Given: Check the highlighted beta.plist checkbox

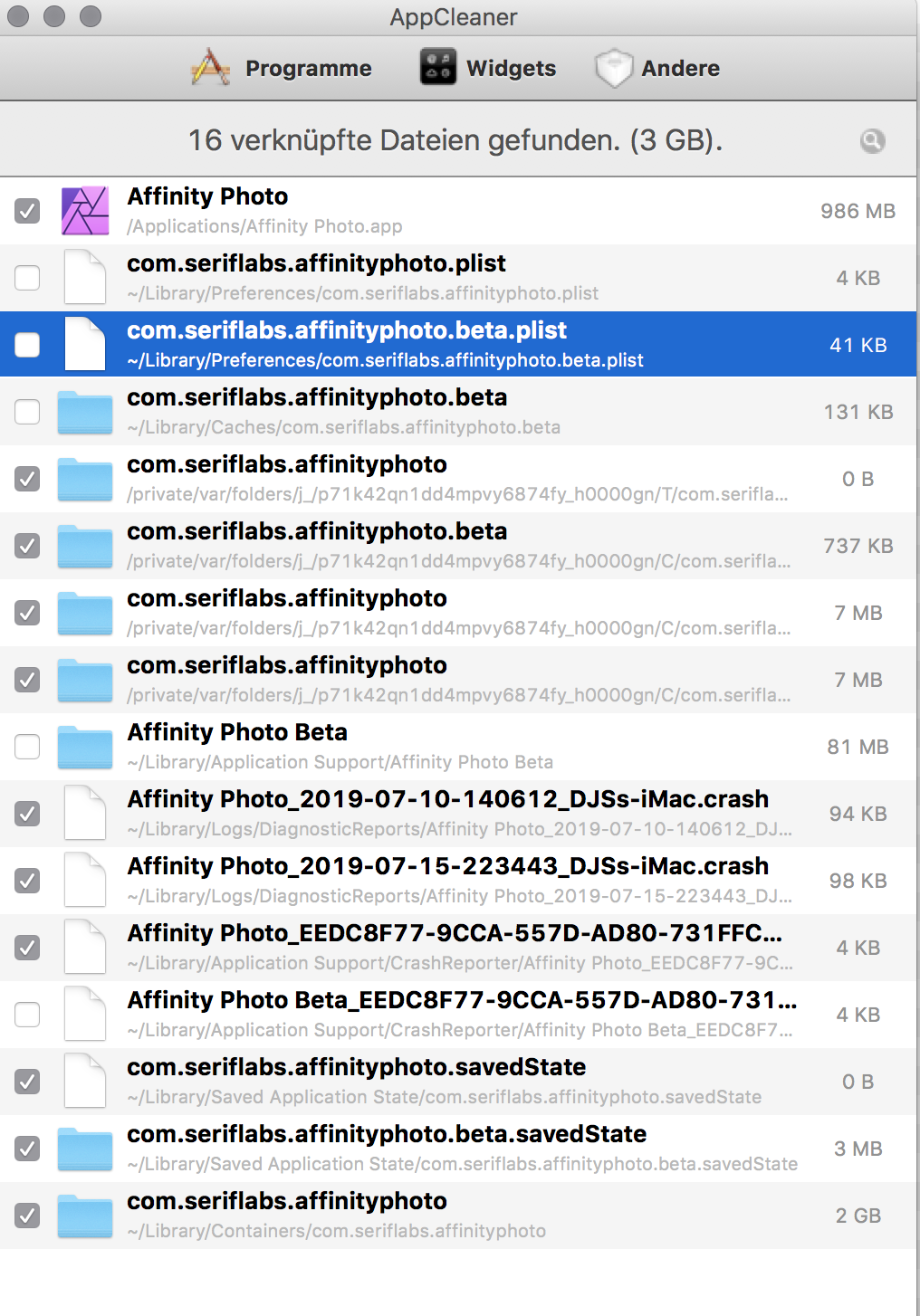Looking at the screenshot, I should coord(27,345).
